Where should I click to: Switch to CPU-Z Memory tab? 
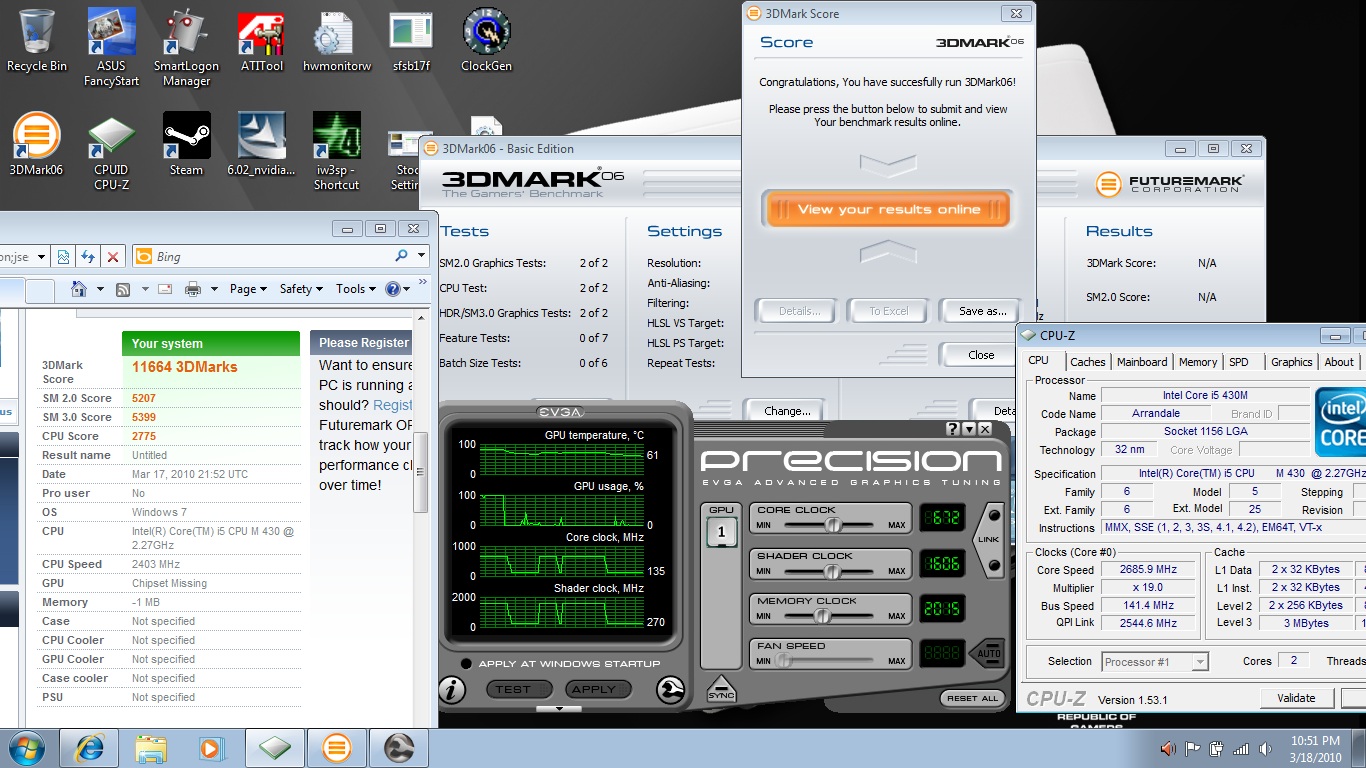pyautogui.click(x=1197, y=362)
